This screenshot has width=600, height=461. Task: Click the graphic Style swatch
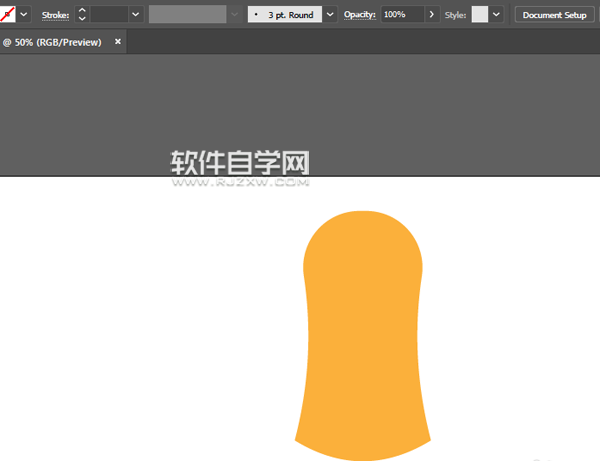(480, 15)
